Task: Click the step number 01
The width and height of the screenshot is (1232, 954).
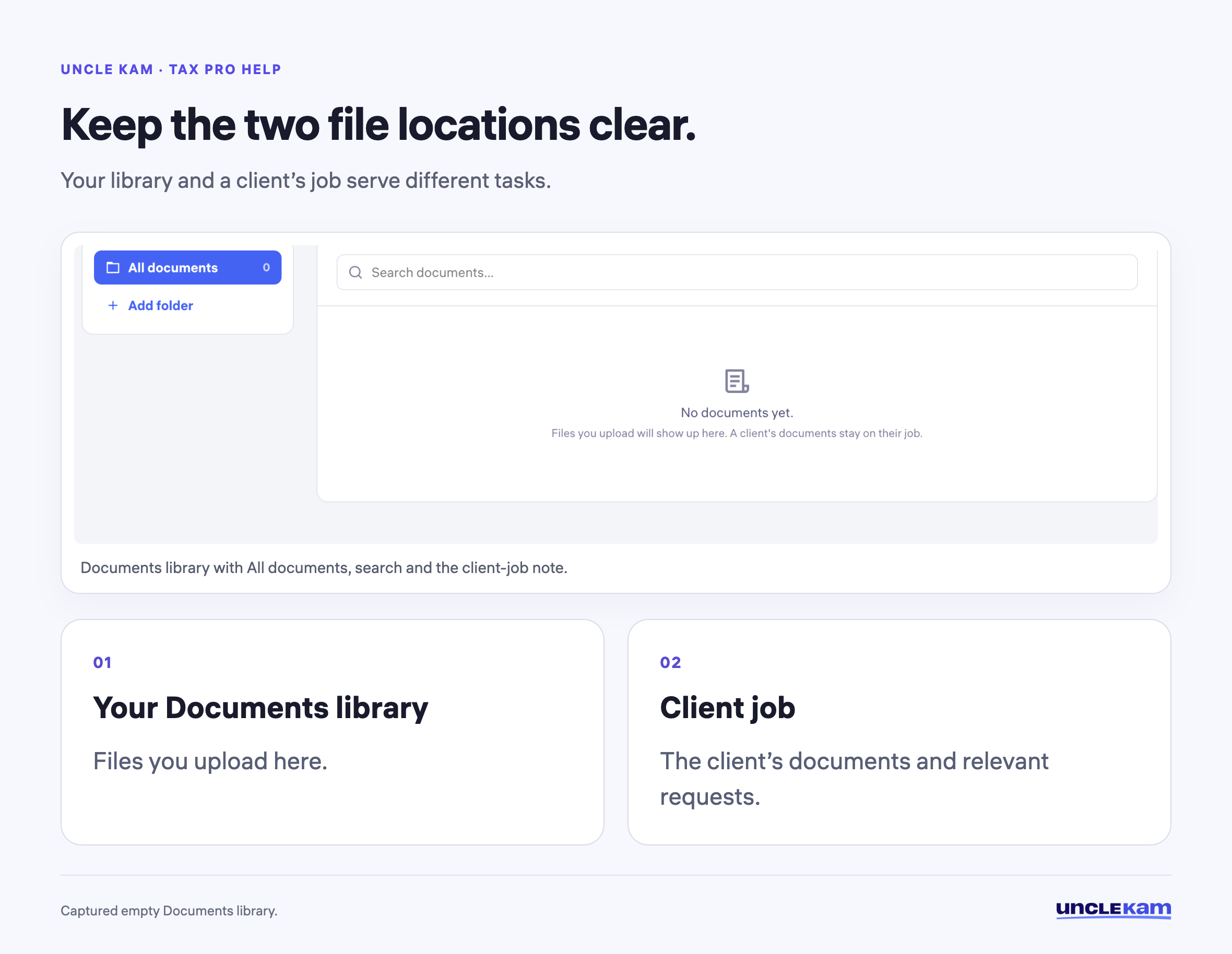Action: point(102,662)
